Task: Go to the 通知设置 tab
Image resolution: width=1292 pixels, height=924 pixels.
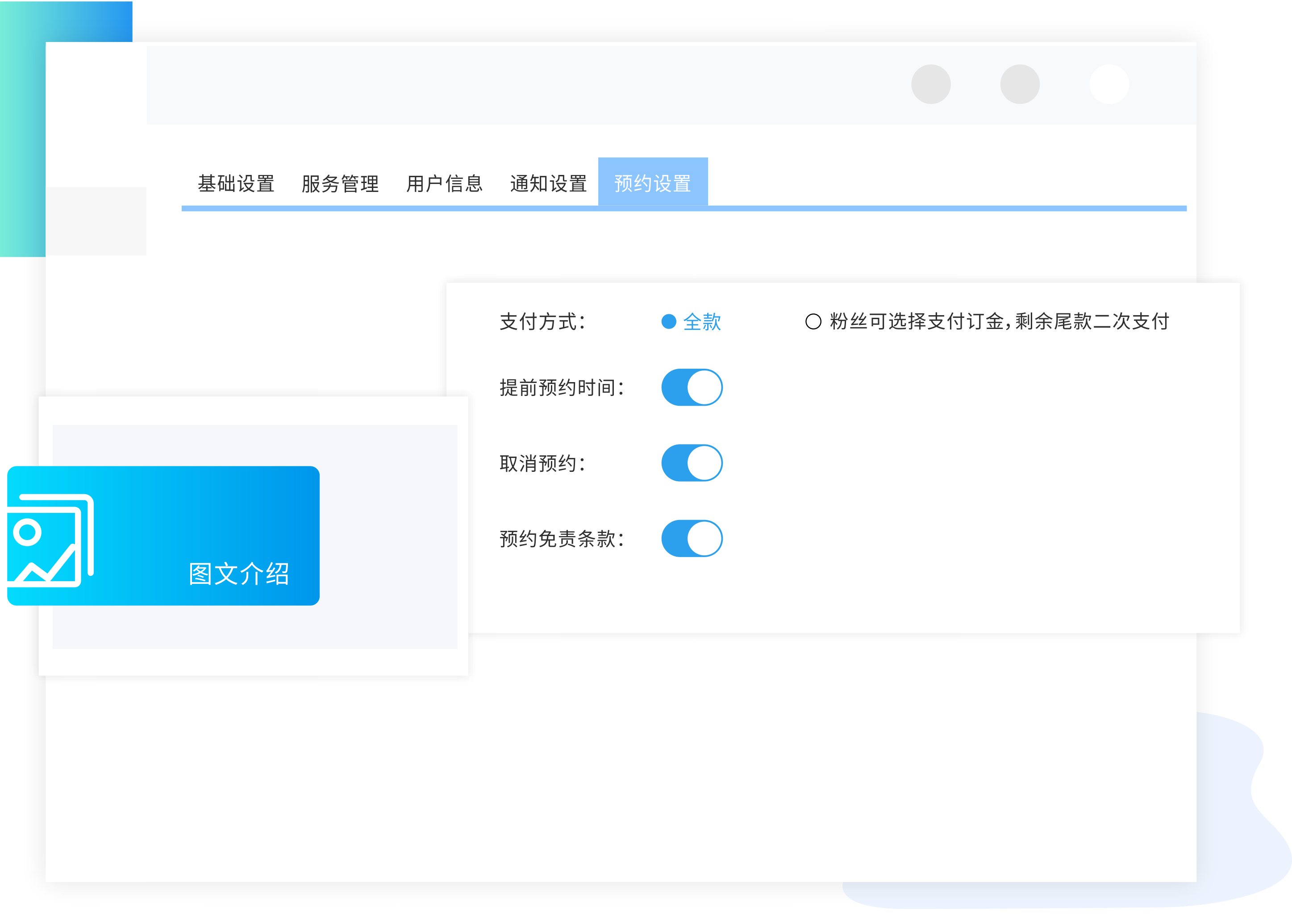Action: coord(548,184)
